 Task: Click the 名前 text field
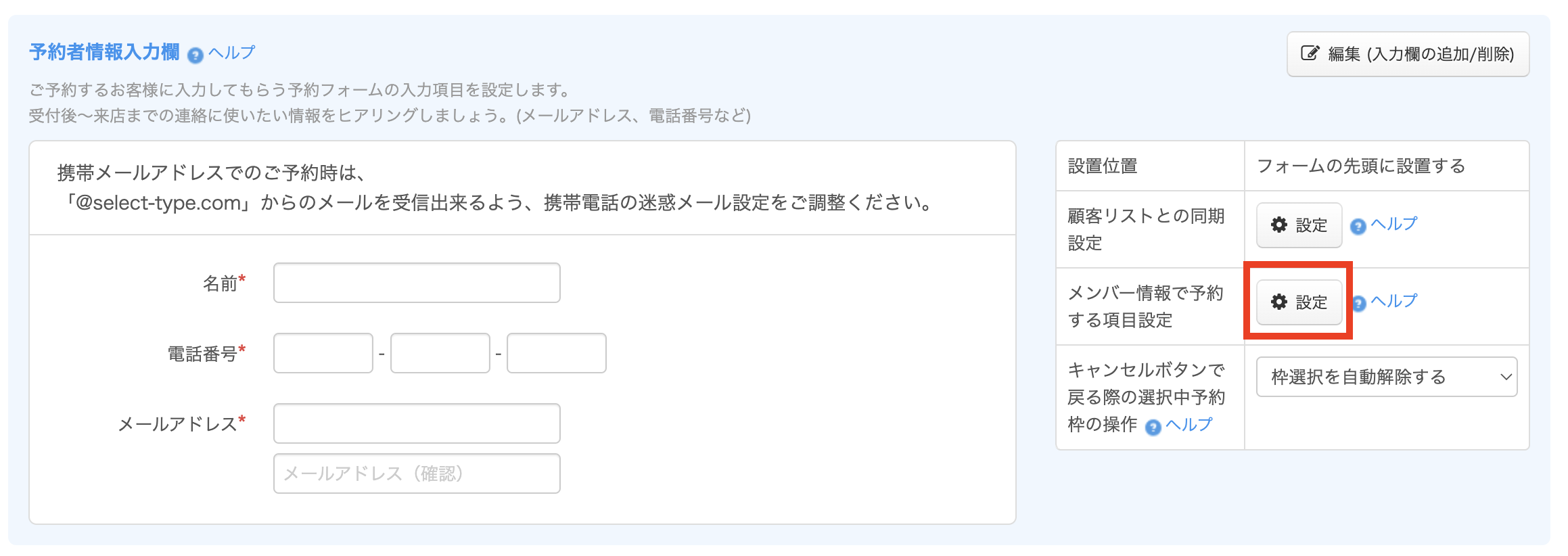[417, 283]
